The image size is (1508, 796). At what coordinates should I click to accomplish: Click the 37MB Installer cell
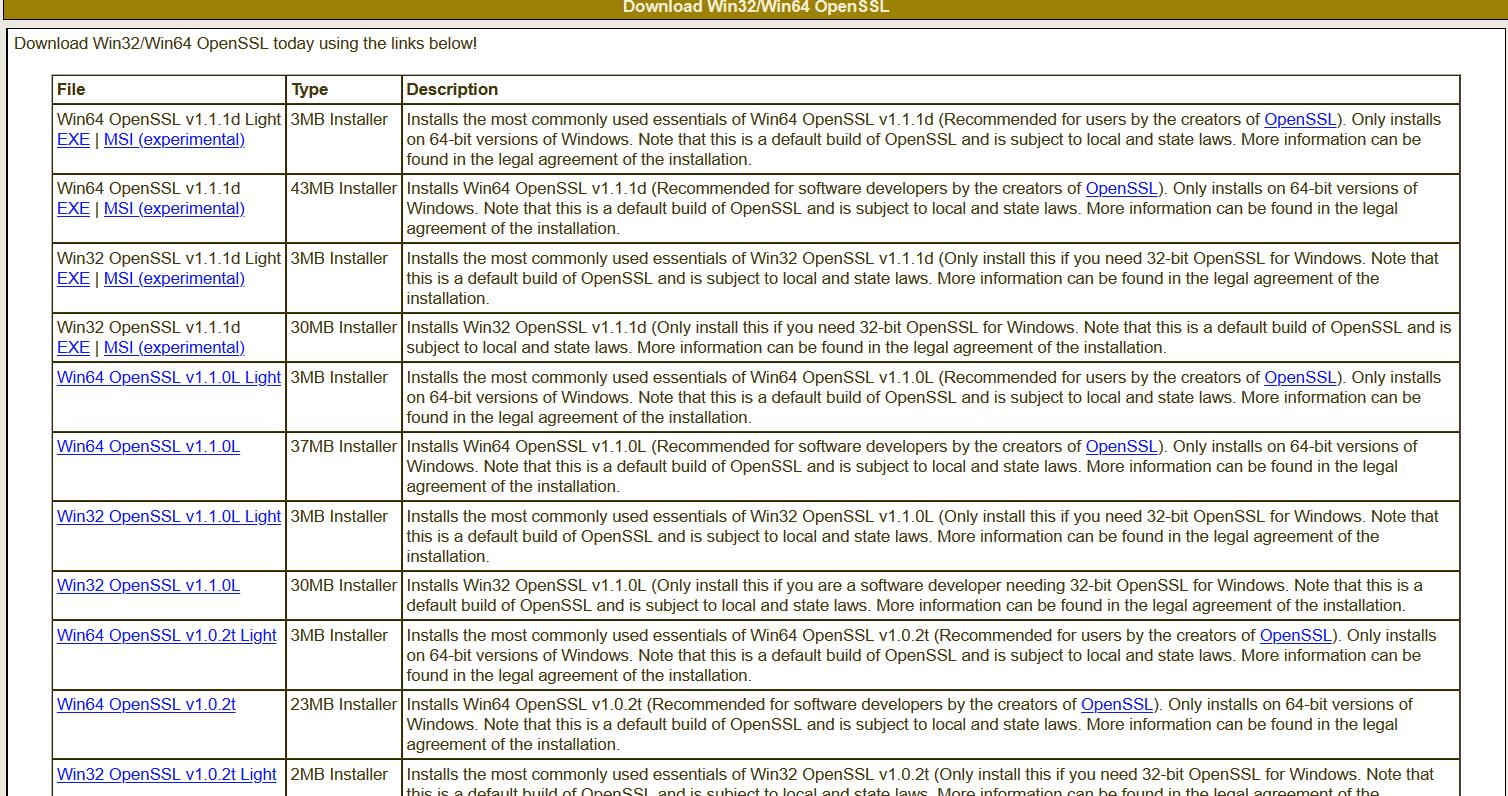click(x=344, y=466)
